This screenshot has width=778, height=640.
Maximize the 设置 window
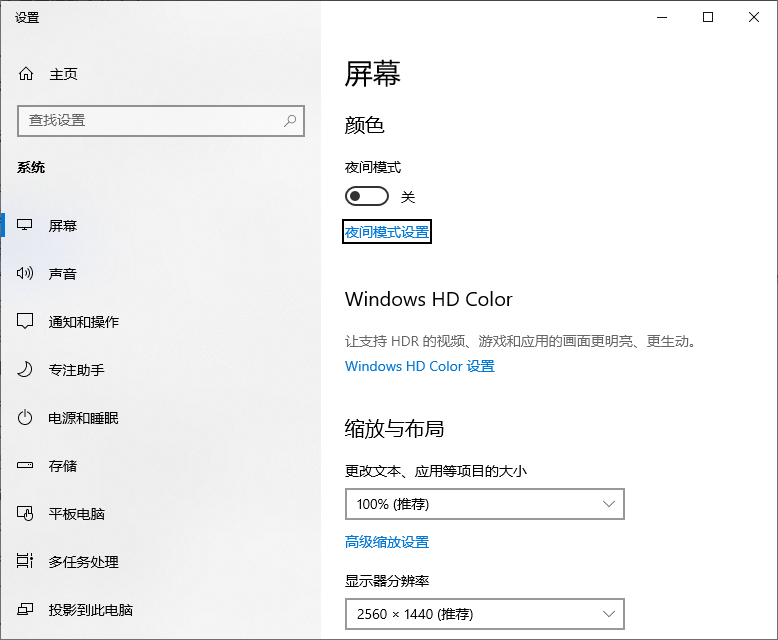click(708, 17)
